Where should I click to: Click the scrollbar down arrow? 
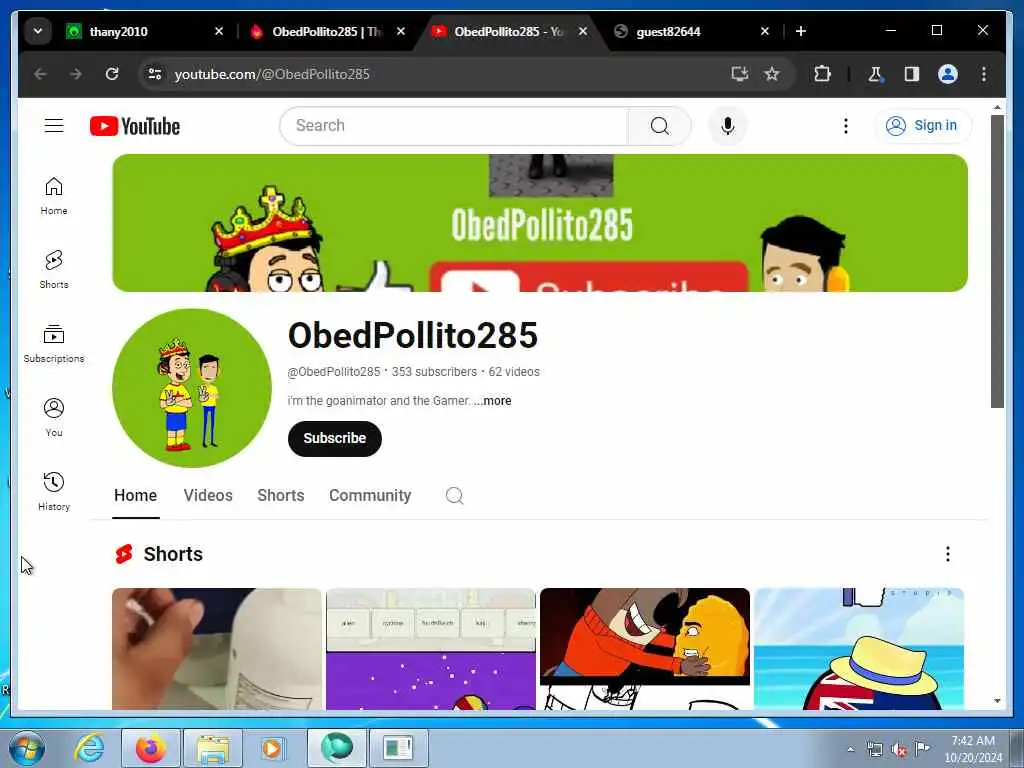point(997,701)
